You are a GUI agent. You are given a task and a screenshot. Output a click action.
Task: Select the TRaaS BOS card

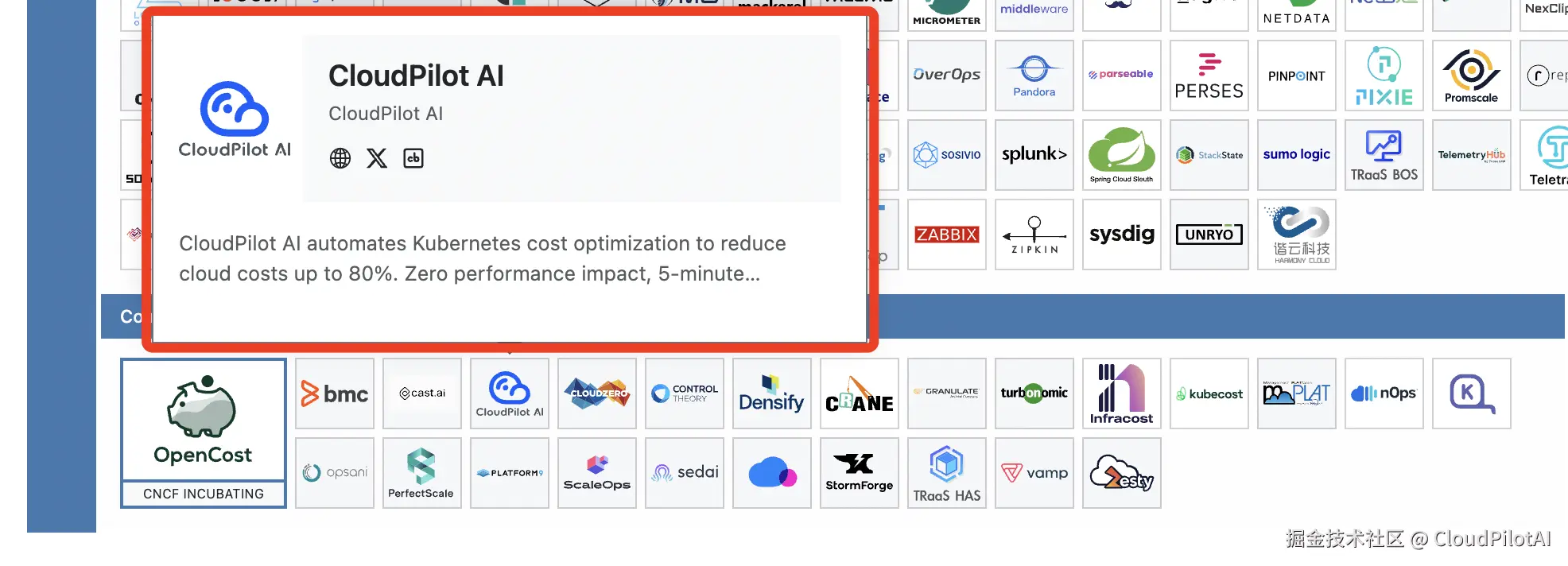click(1384, 155)
